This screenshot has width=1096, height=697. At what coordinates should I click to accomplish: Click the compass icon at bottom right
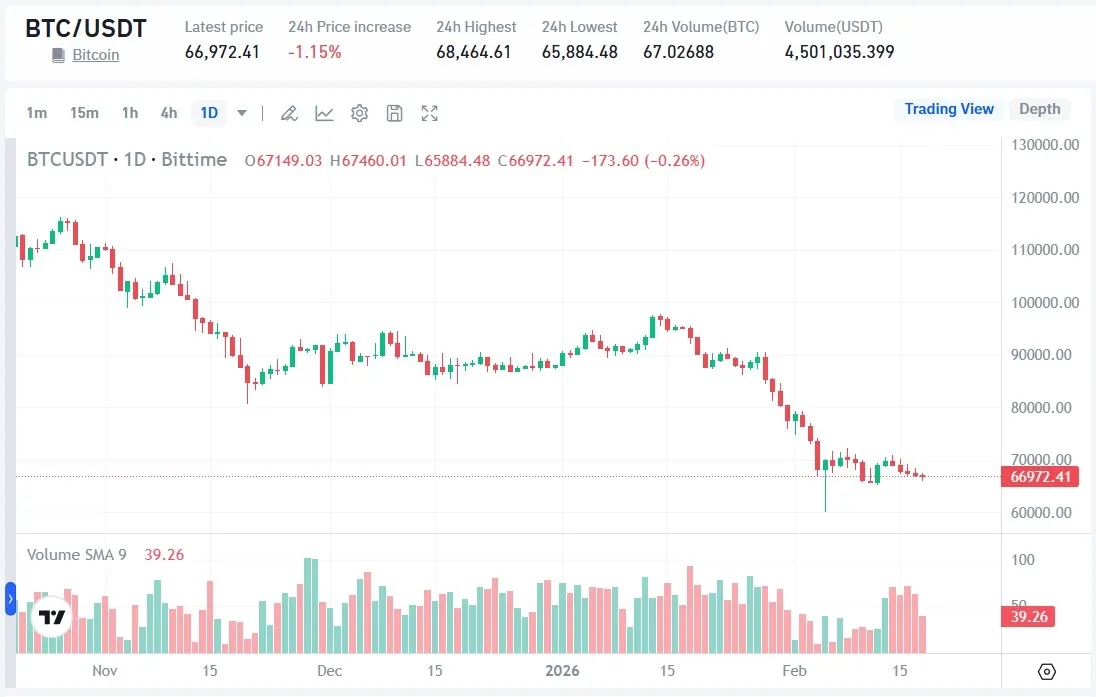(1047, 672)
